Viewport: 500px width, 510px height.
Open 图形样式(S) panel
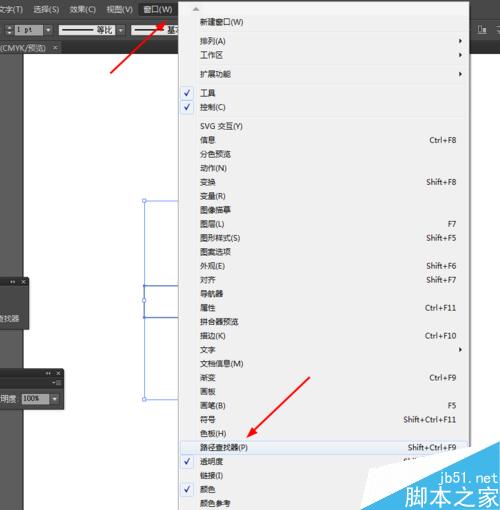tap(324, 238)
